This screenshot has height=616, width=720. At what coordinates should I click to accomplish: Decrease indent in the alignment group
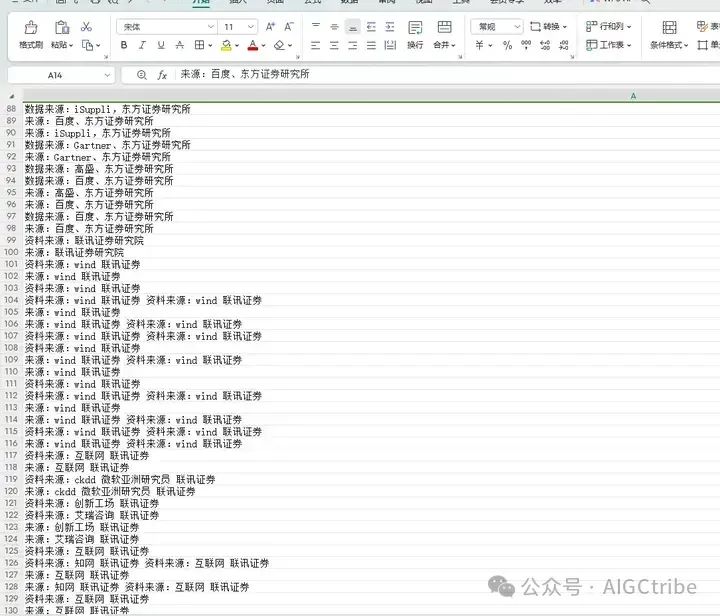(371, 27)
